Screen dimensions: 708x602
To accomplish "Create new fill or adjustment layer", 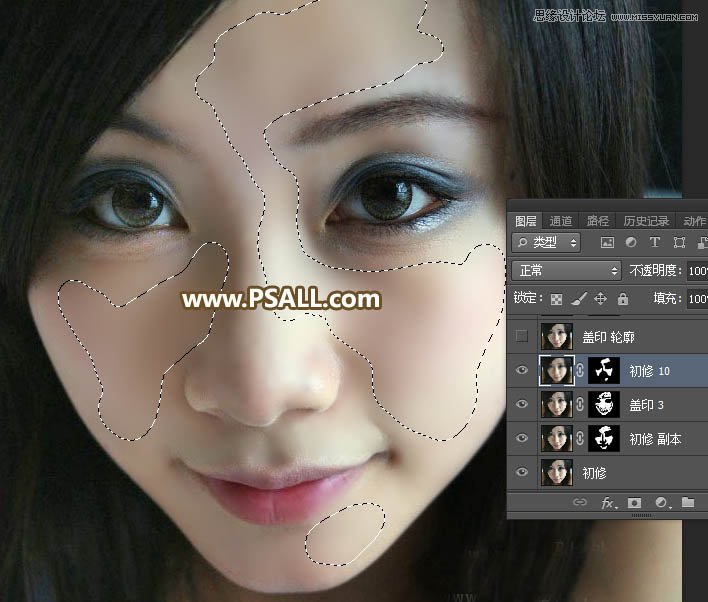I will (661, 503).
